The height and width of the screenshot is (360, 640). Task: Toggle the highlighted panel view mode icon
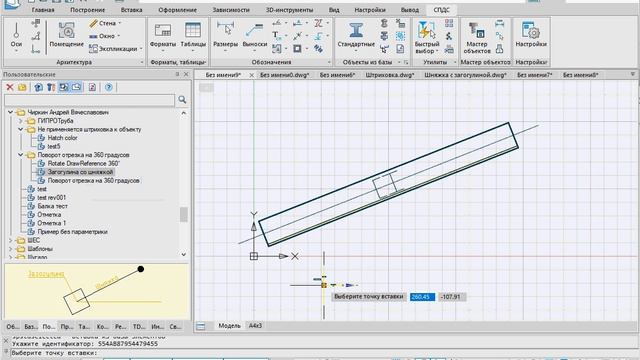64,87
